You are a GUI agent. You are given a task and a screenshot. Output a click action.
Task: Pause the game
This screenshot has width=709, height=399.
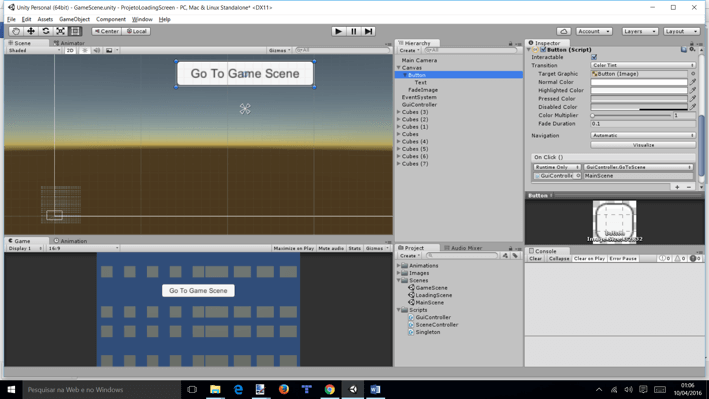pyautogui.click(x=354, y=31)
